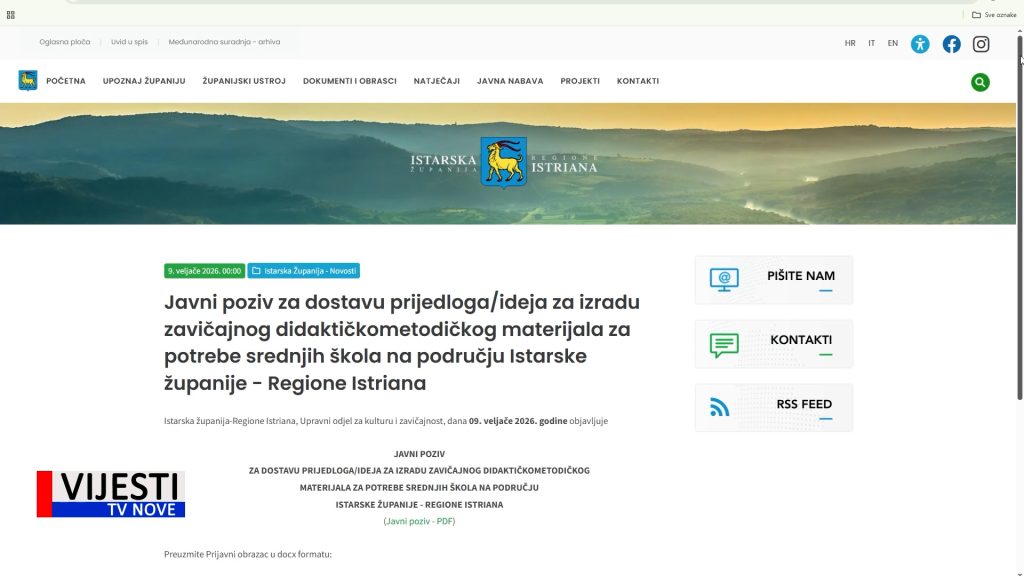Open the accessibility options icon

(920, 44)
